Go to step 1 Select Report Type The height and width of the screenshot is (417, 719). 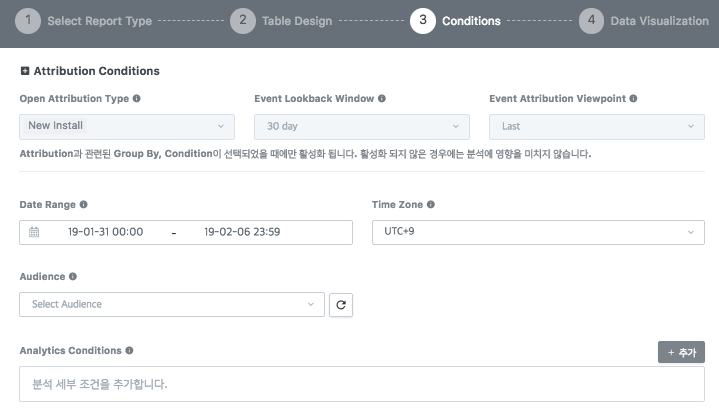(83, 21)
